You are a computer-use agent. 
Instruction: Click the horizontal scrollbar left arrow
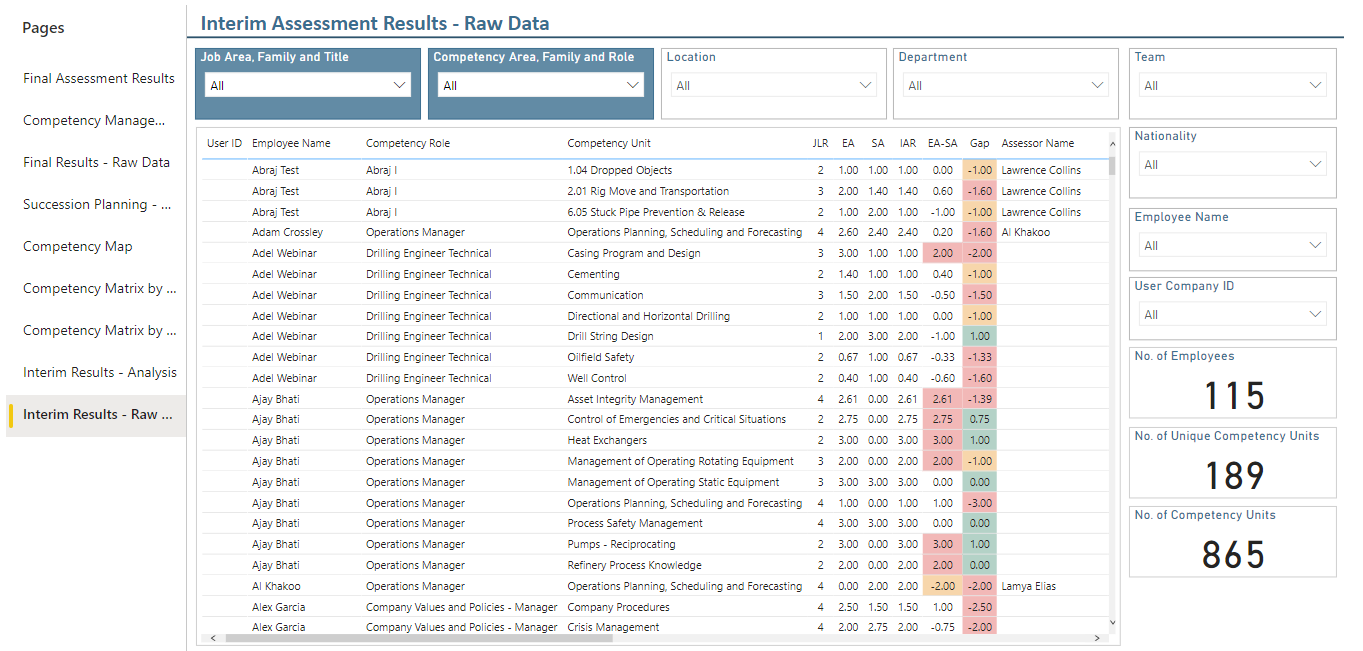tap(210, 637)
